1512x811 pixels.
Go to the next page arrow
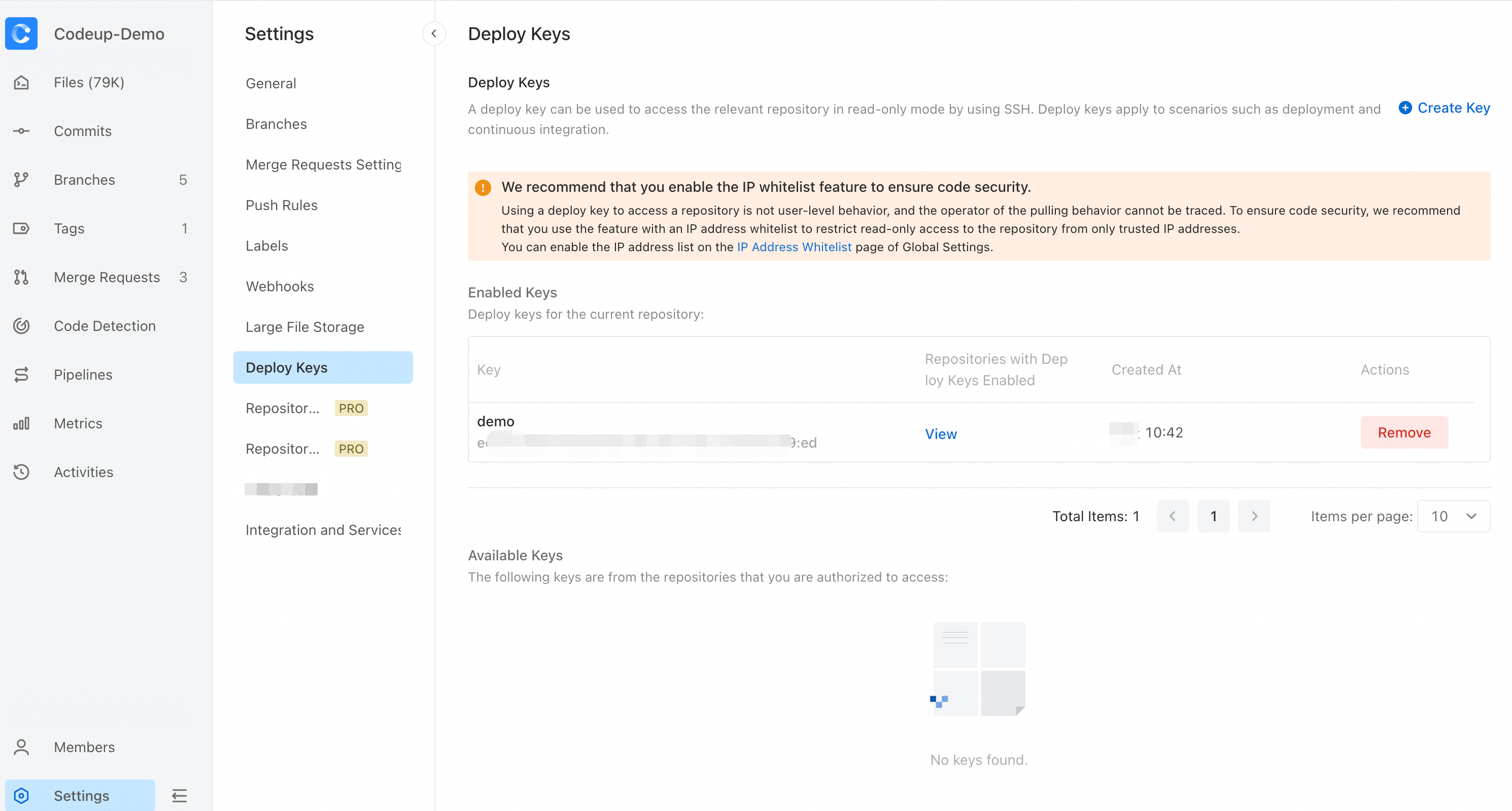coord(1254,516)
